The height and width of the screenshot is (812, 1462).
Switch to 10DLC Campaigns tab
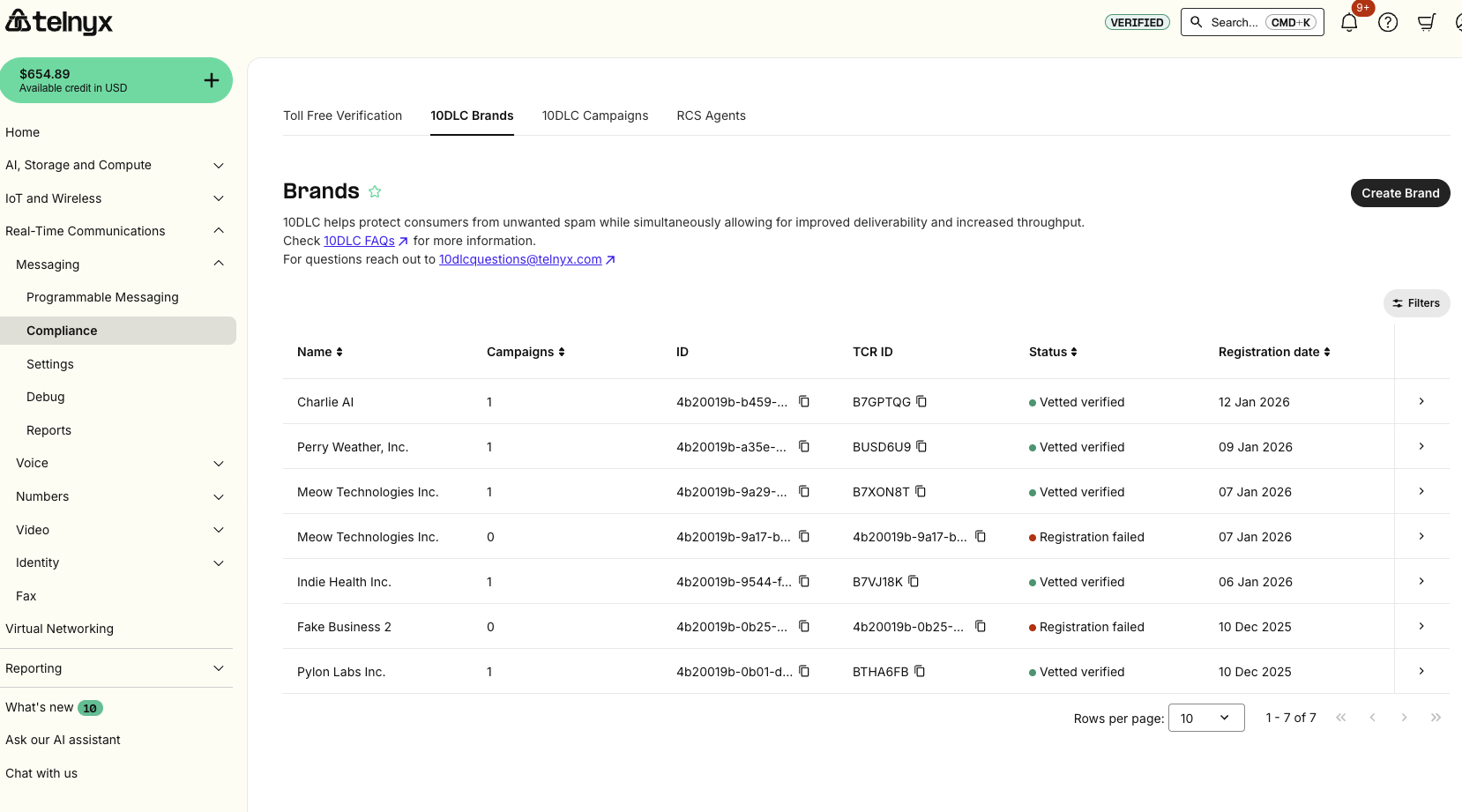pyautogui.click(x=595, y=115)
